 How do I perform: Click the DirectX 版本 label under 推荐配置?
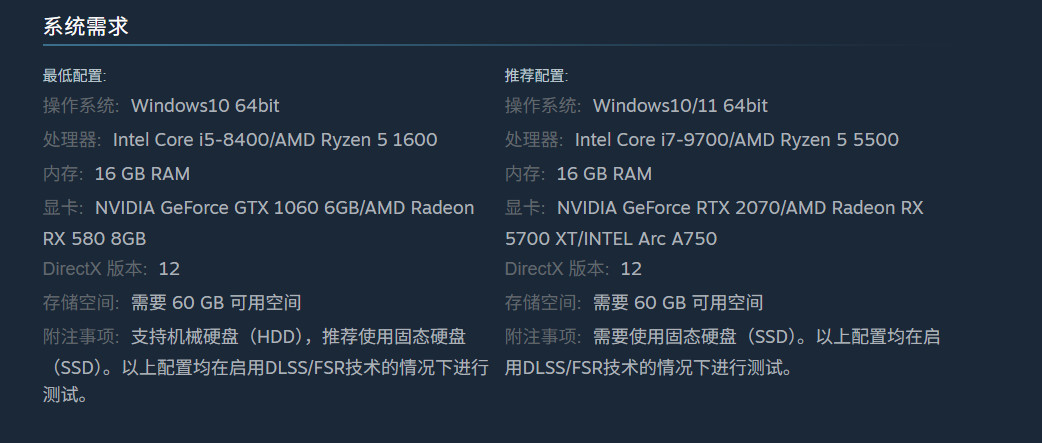tap(557, 269)
